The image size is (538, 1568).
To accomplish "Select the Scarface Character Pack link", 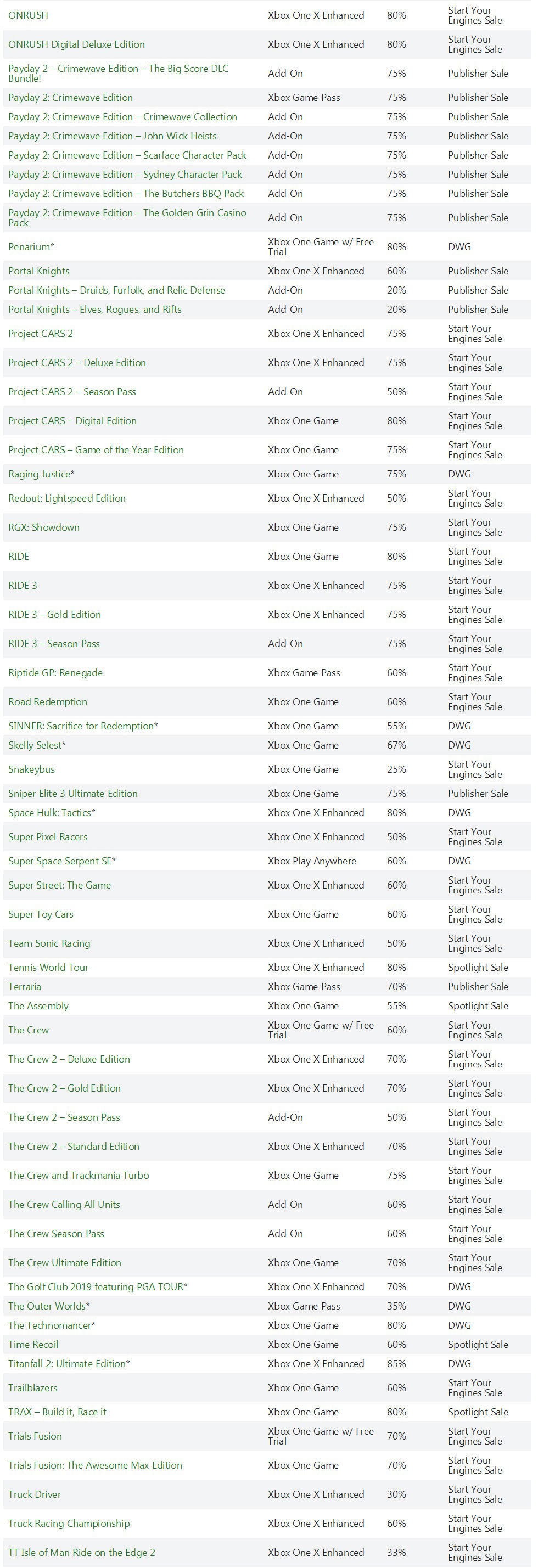I will (x=128, y=155).
